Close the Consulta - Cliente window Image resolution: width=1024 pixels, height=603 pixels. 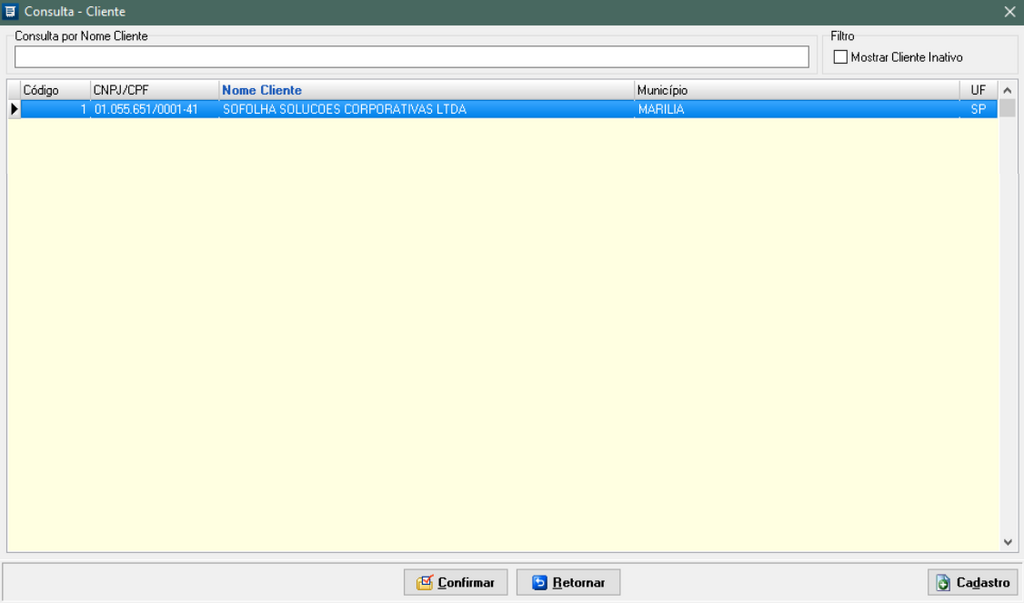point(1009,11)
